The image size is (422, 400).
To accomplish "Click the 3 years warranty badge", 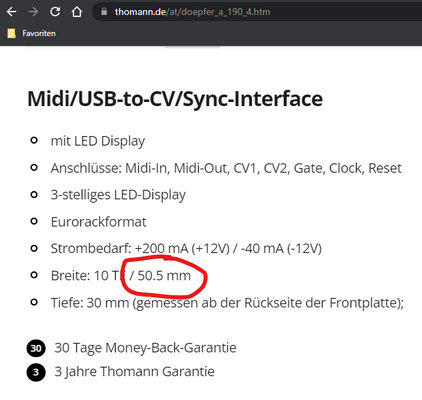I will point(36,372).
